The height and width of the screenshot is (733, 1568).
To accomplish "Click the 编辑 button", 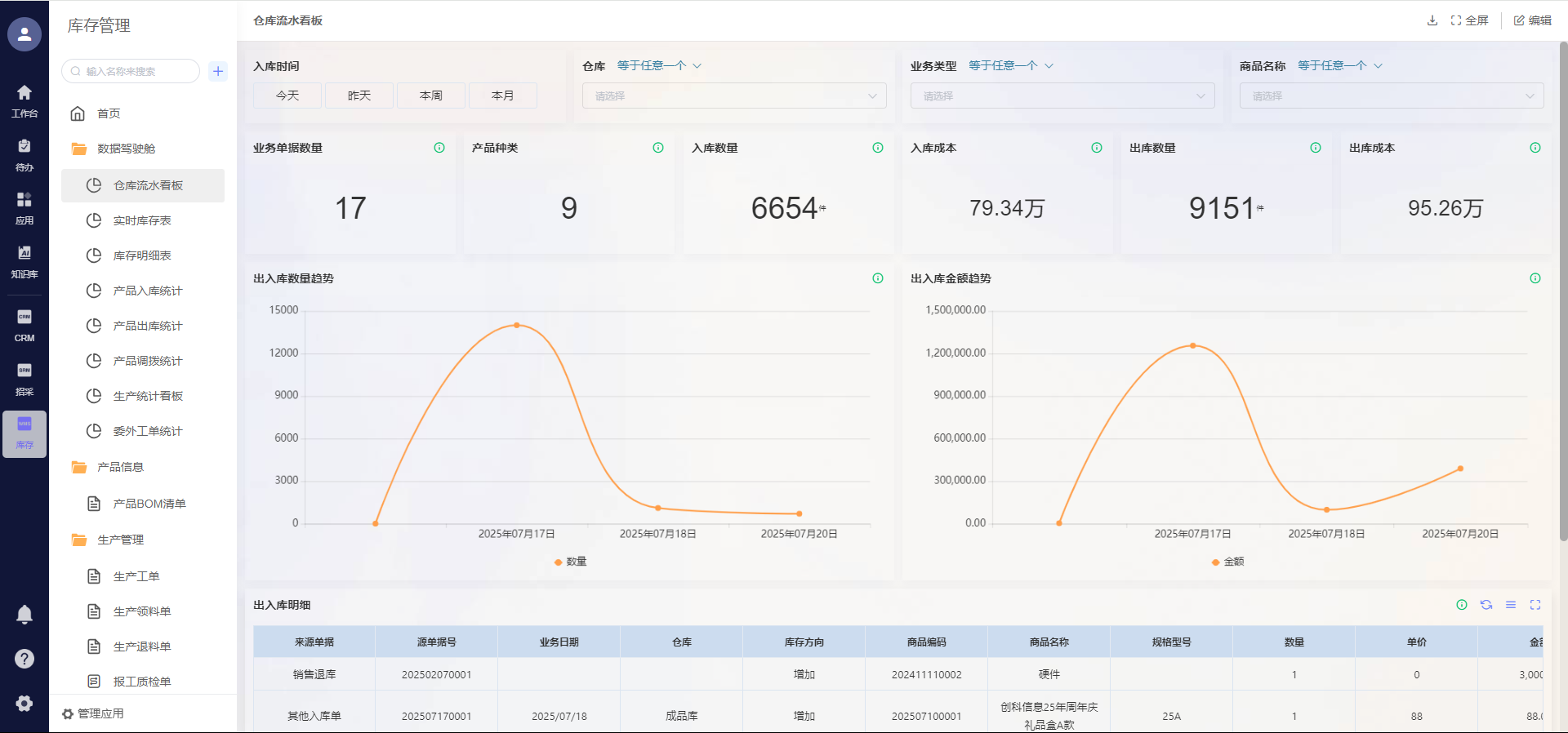I will click(1533, 20).
